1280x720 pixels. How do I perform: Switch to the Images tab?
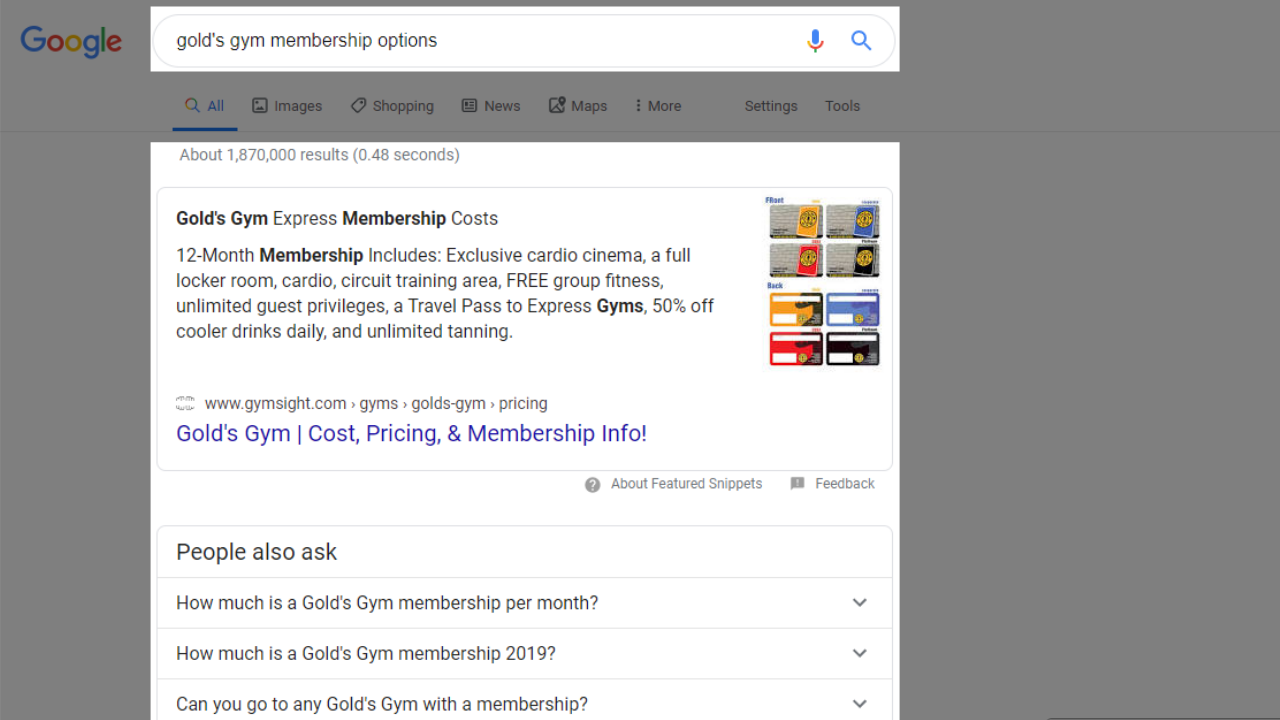(287, 106)
